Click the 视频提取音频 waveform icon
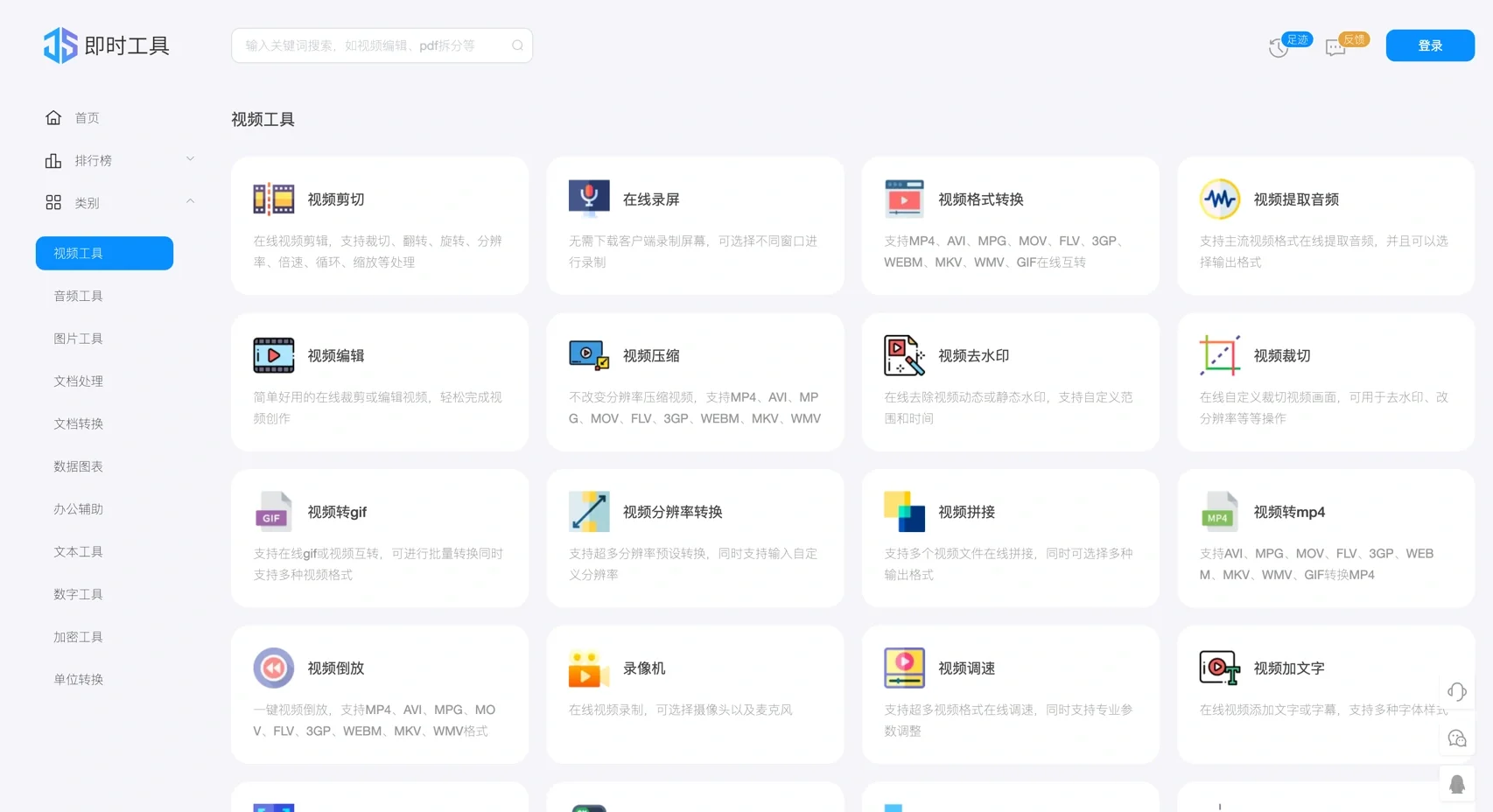This screenshot has height=812, width=1493. pos(1219,198)
